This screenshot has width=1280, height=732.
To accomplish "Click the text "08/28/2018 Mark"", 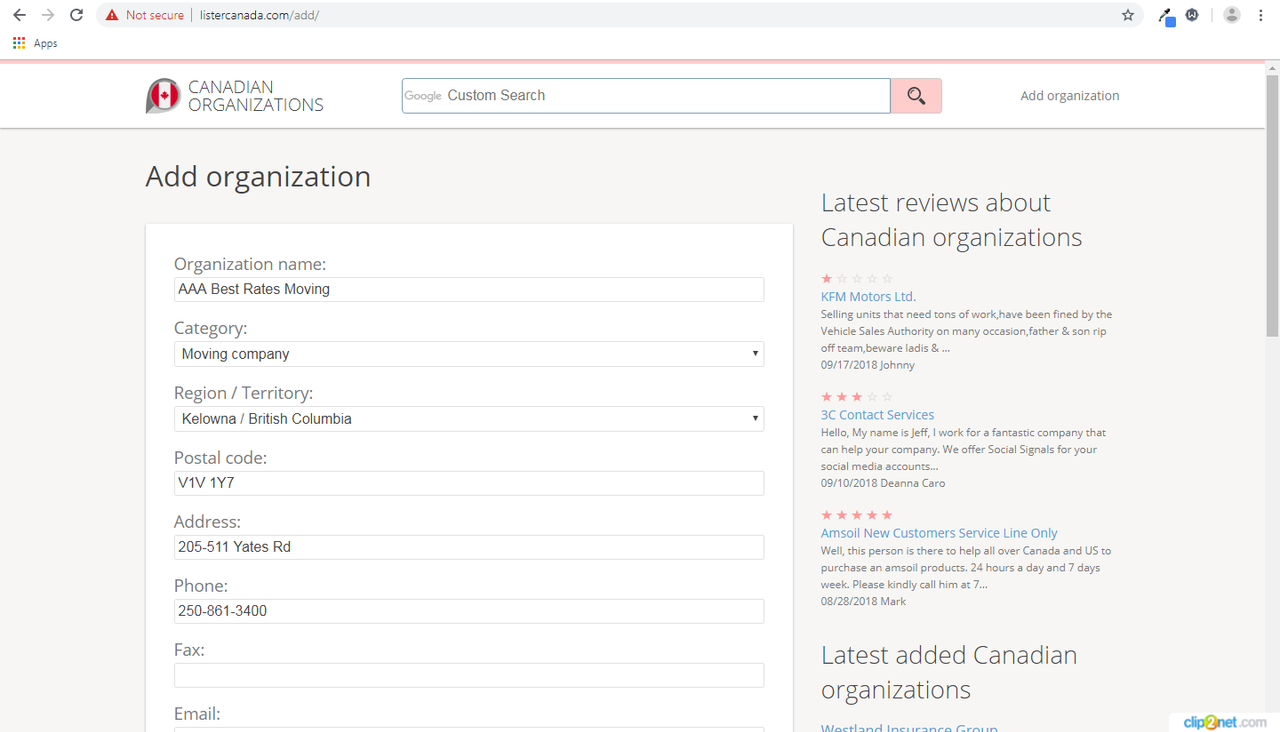I will click(x=863, y=601).
